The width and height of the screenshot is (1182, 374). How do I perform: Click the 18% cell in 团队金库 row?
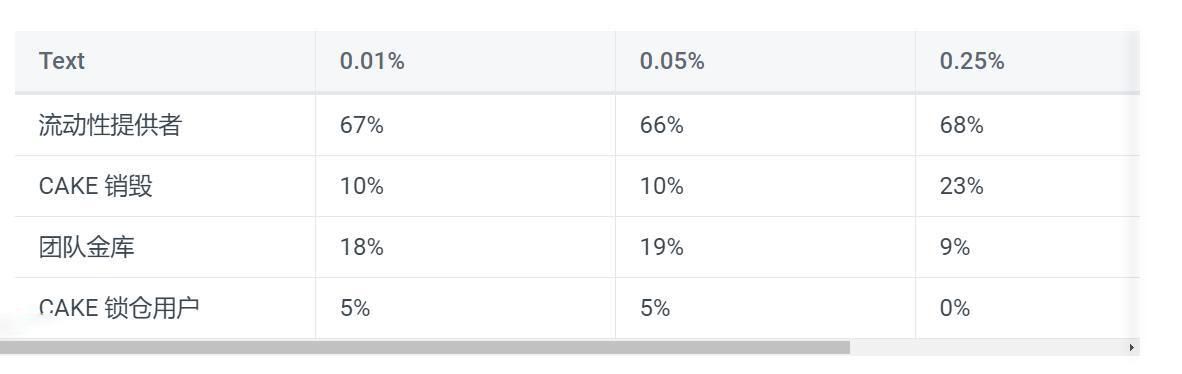pyautogui.click(x=362, y=247)
